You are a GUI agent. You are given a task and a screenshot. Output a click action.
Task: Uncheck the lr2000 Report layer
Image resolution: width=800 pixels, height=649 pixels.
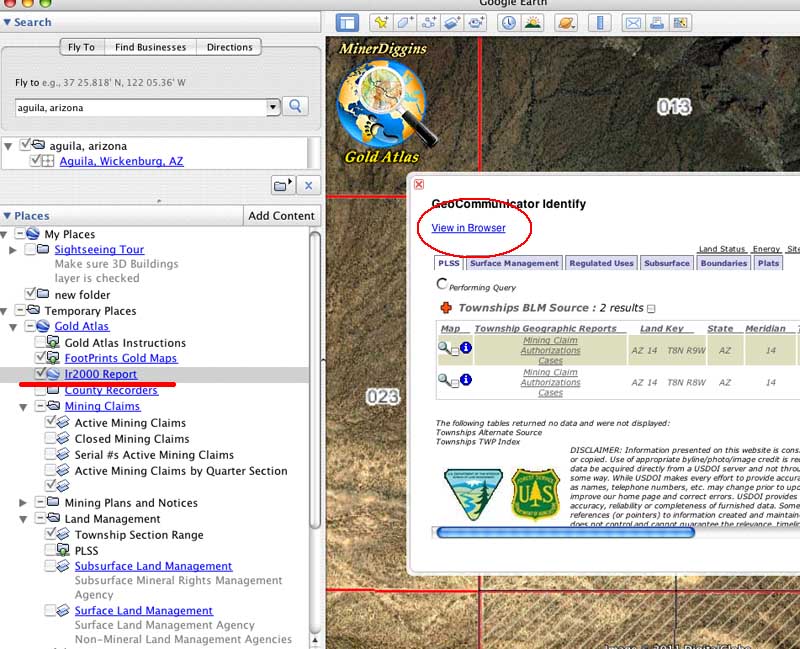pos(40,373)
